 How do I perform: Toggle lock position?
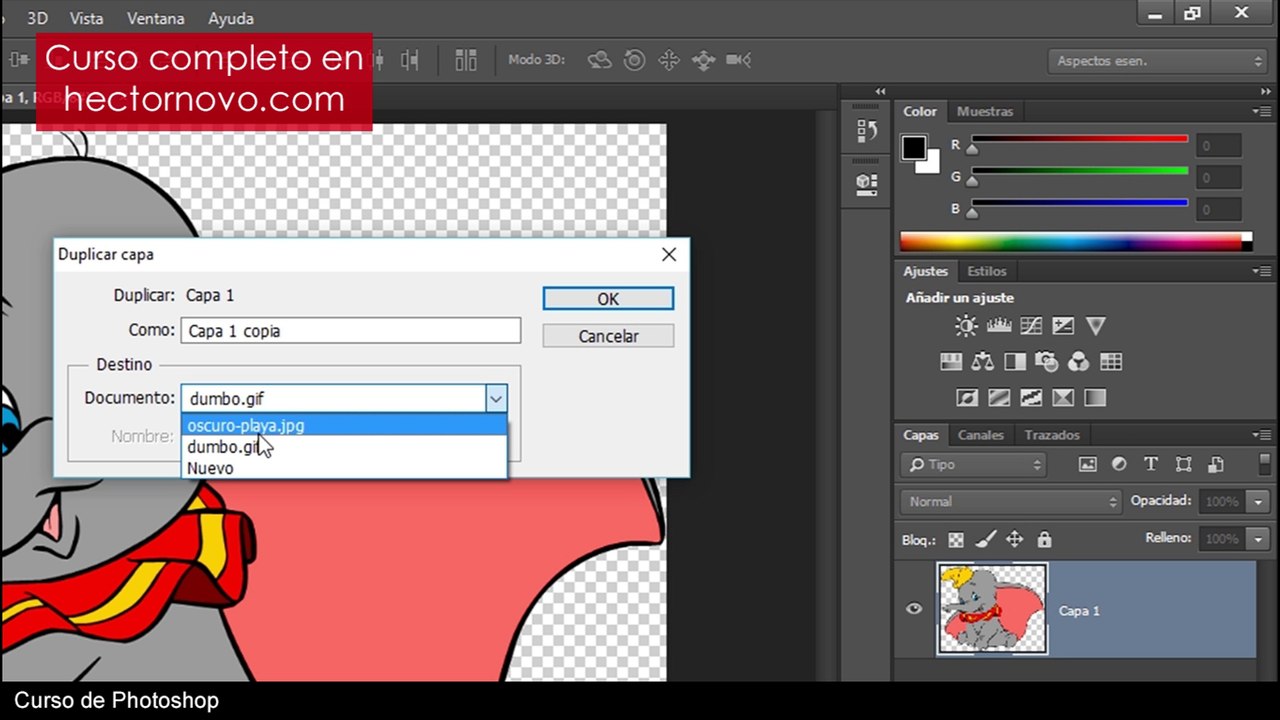pos(1015,540)
